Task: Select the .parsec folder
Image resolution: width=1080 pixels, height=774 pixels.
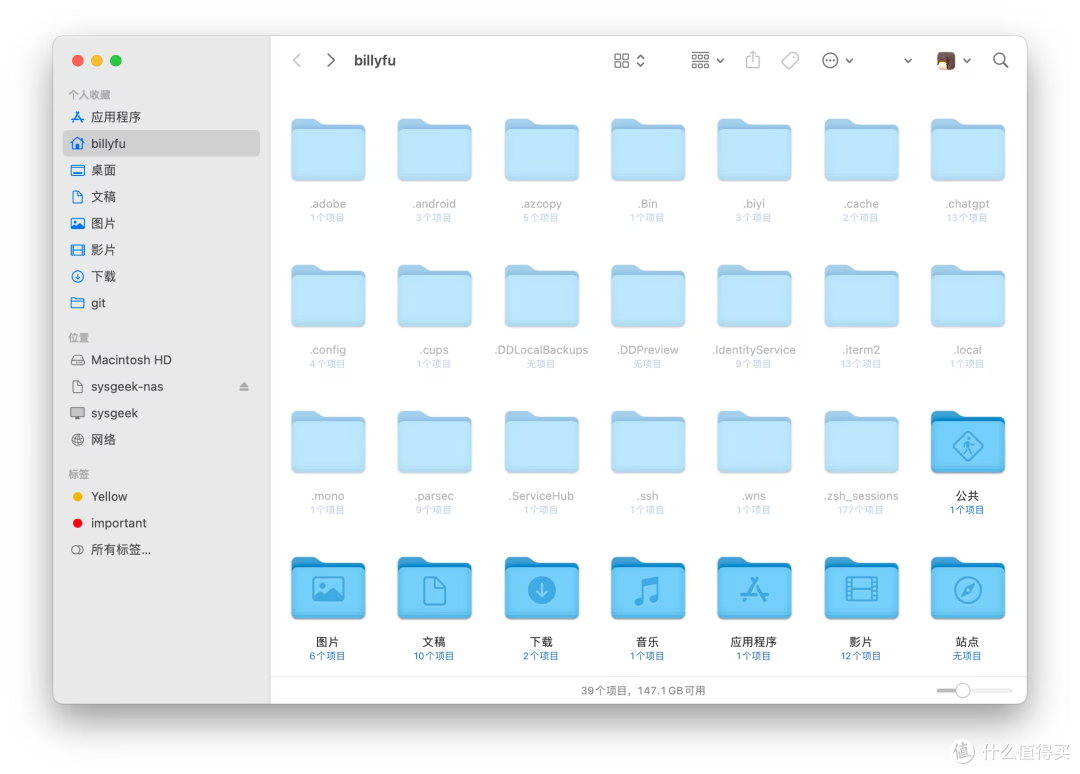Action: (x=434, y=442)
